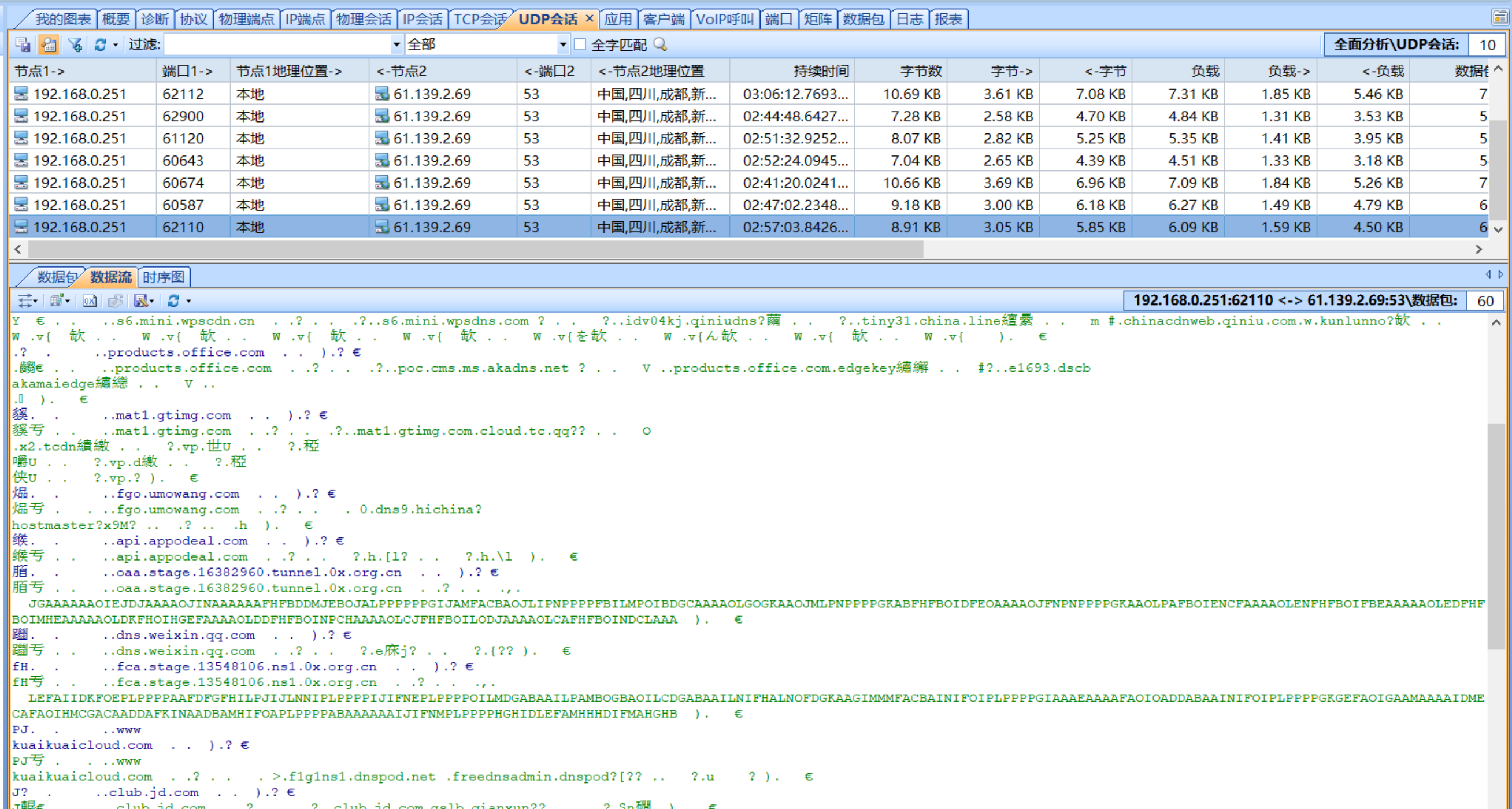Viewport: 1512px width, 809px height.
Task: Sort by the 负载-> column header
Action: pyautogui.click(x=1270, y=71)
